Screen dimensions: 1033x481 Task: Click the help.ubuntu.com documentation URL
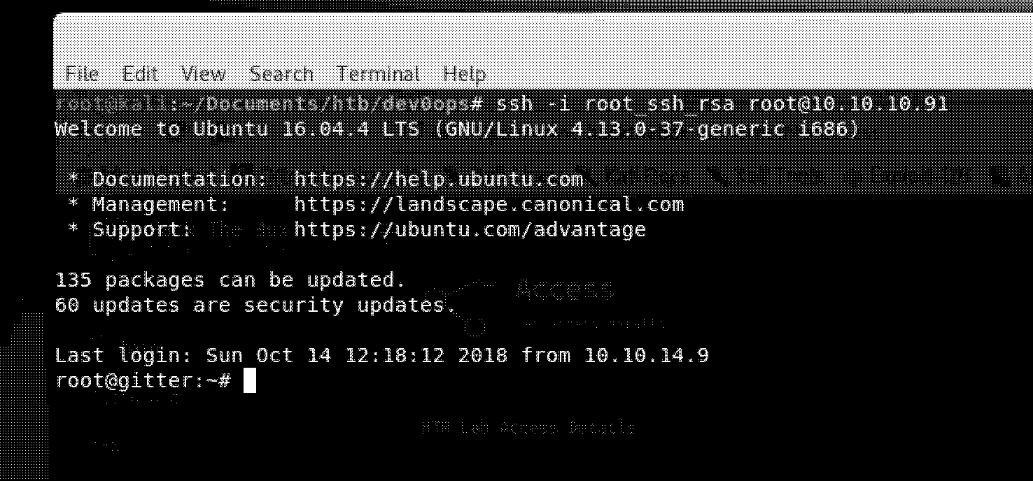438,180
